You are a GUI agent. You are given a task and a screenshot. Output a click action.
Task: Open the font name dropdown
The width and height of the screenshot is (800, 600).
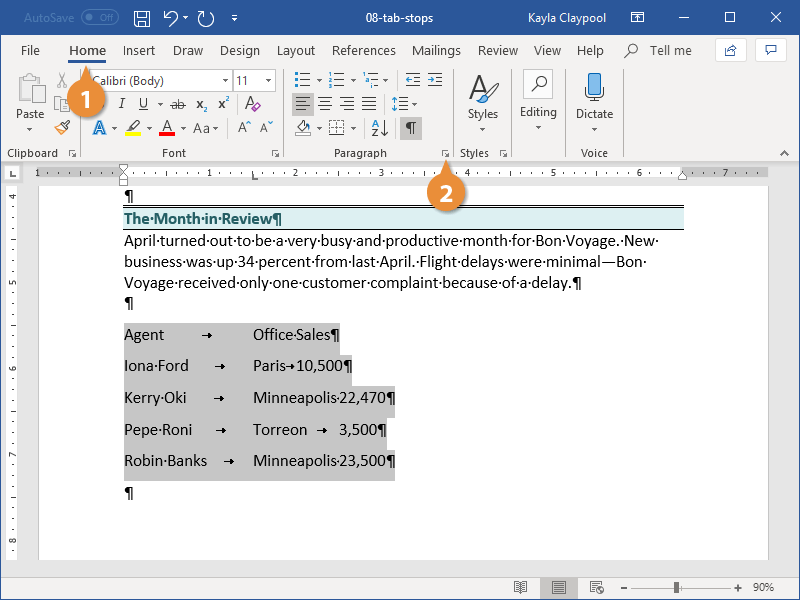point(224,81)
